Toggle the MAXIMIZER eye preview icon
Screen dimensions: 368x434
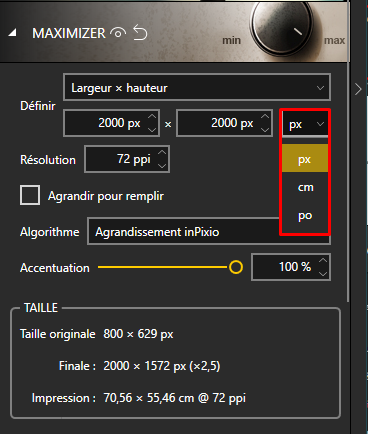(x=118, y=33)
